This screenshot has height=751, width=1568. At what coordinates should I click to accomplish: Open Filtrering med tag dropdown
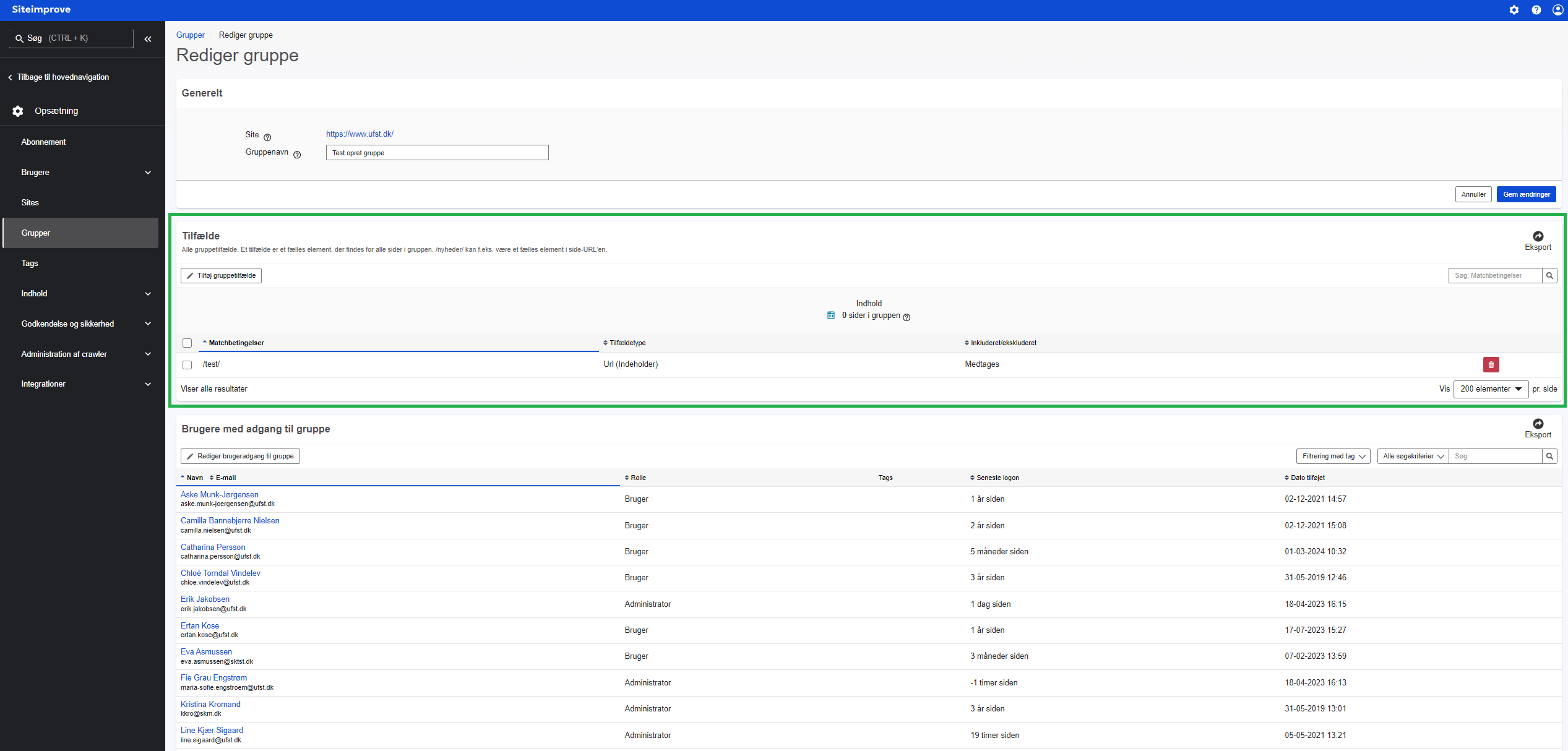coord(1333,457)
